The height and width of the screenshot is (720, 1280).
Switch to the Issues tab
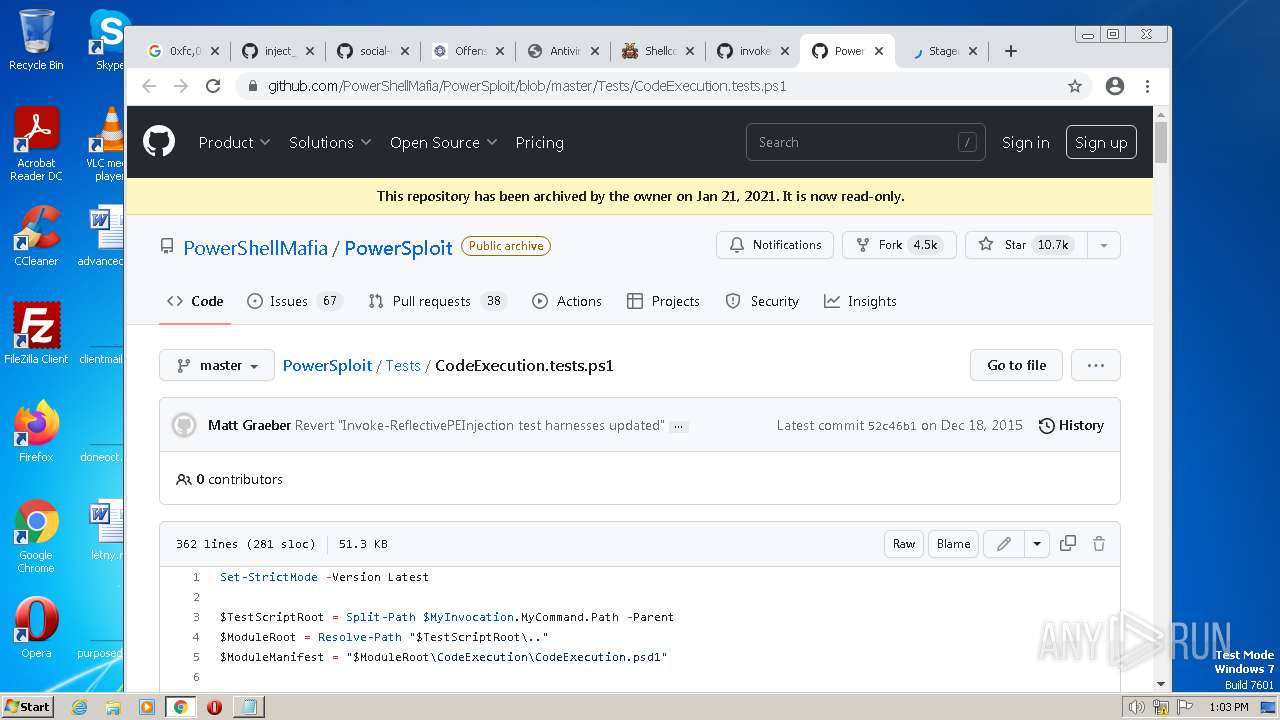(294, 301)
